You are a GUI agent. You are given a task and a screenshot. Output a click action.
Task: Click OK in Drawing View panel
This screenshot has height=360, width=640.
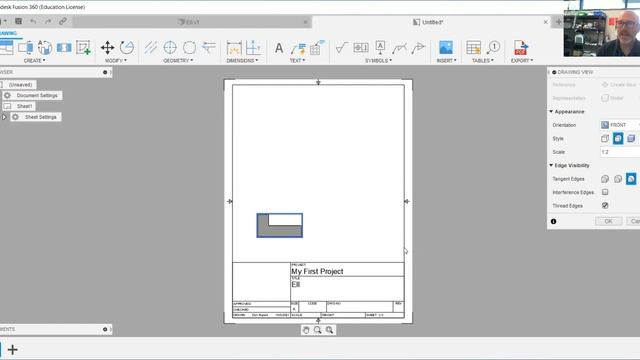(608, 221)
